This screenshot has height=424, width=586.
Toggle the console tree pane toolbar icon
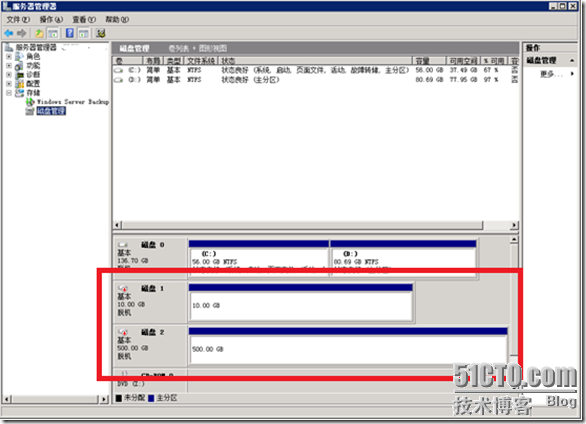pyautogui.click(x=53, y=33)
